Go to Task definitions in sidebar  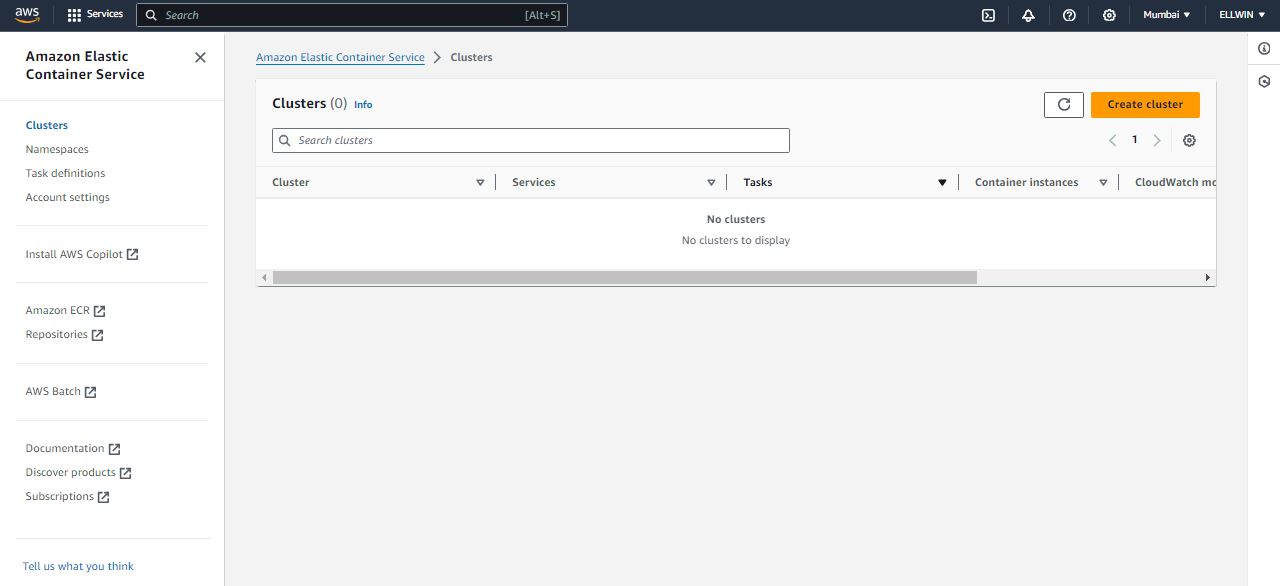[x=65, y=173]
